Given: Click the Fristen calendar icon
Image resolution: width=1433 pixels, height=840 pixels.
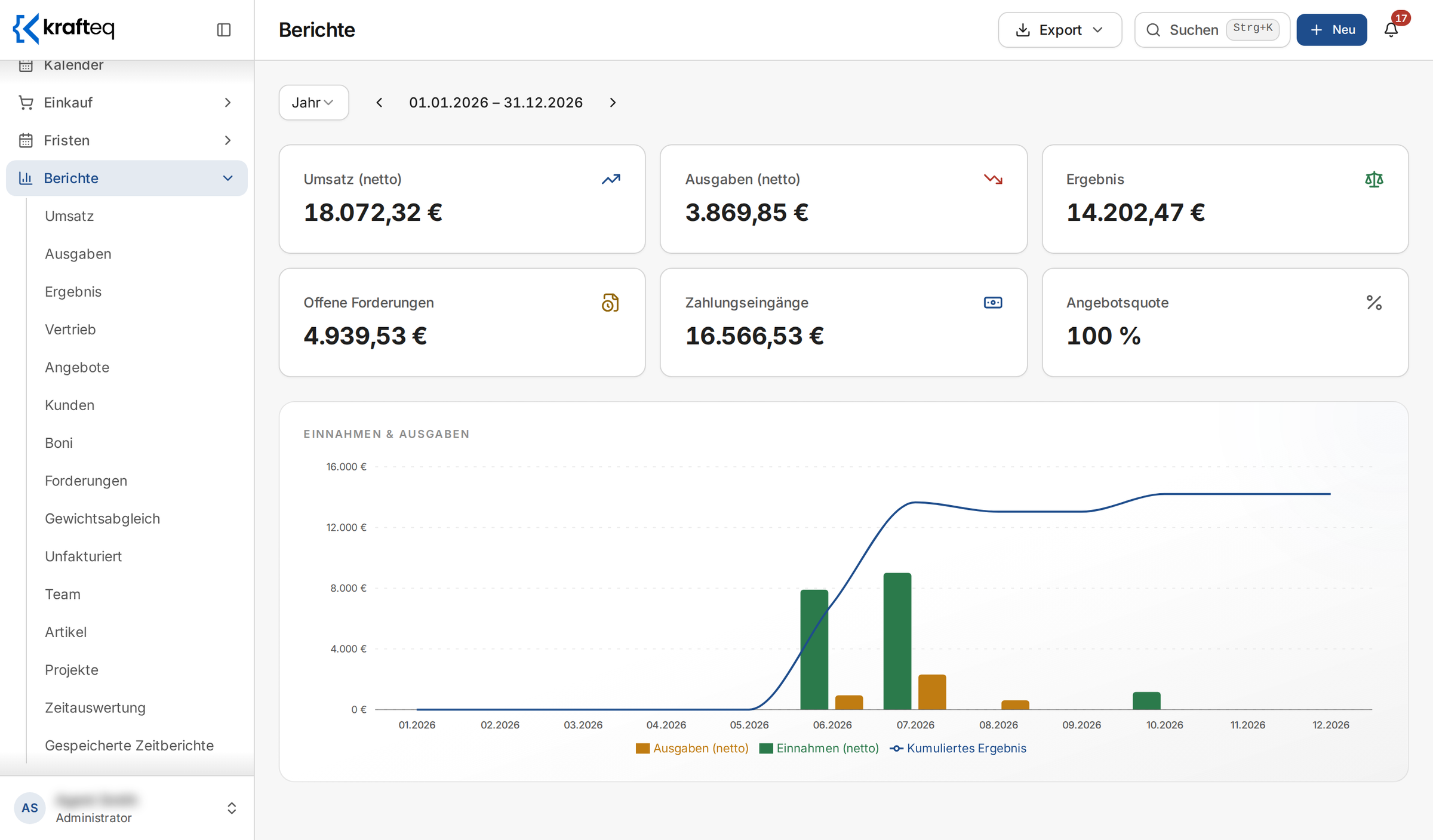Looking at the screenshot, I should [x=26, y=140].
